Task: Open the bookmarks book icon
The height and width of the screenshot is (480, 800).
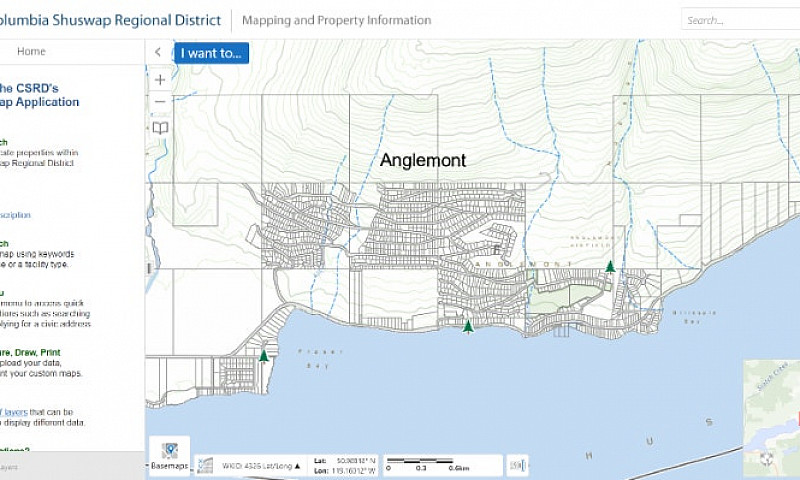Action: pyautogui.click(x=160, y=128)
